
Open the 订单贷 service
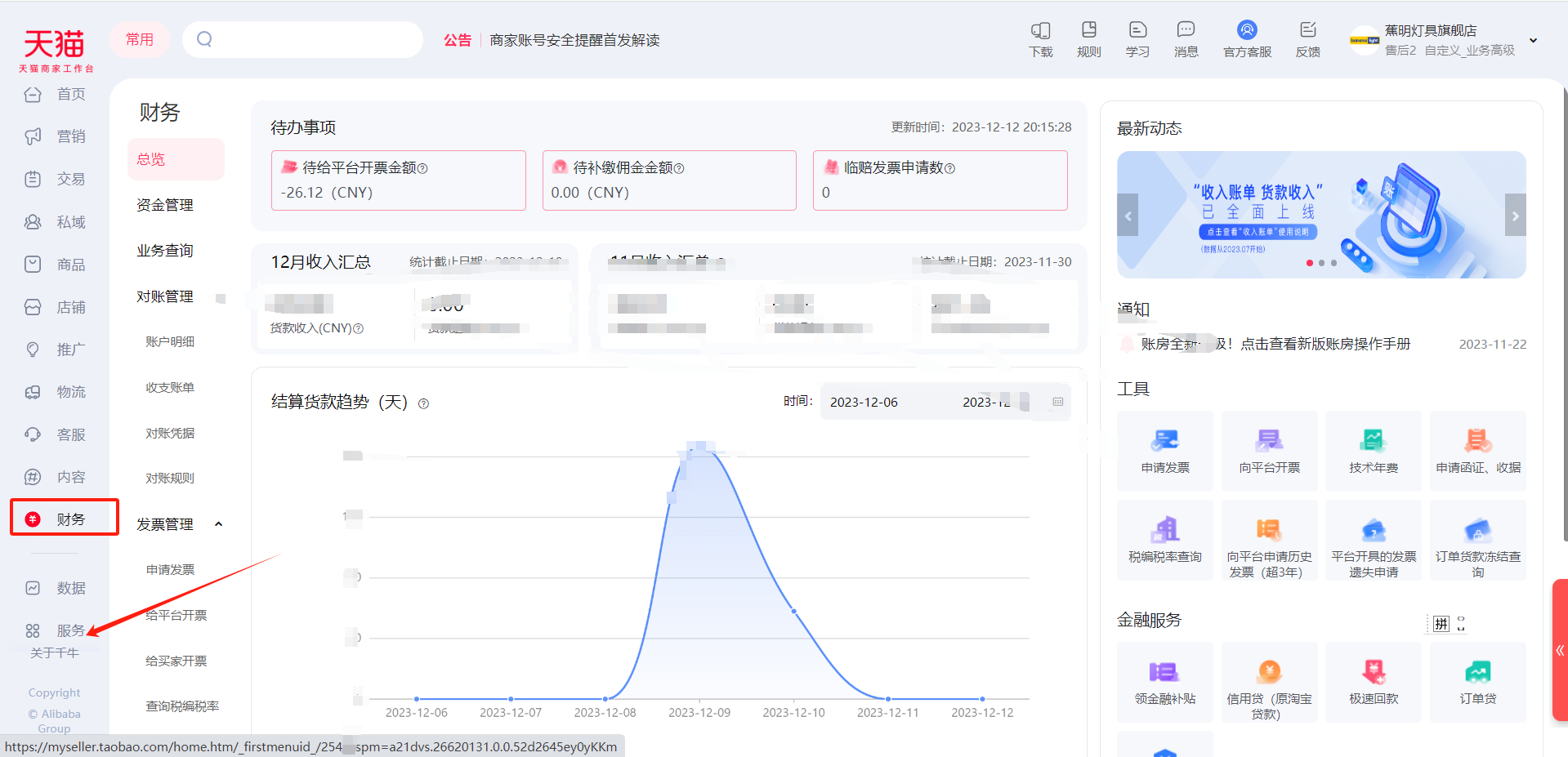tap(1477, 682)
